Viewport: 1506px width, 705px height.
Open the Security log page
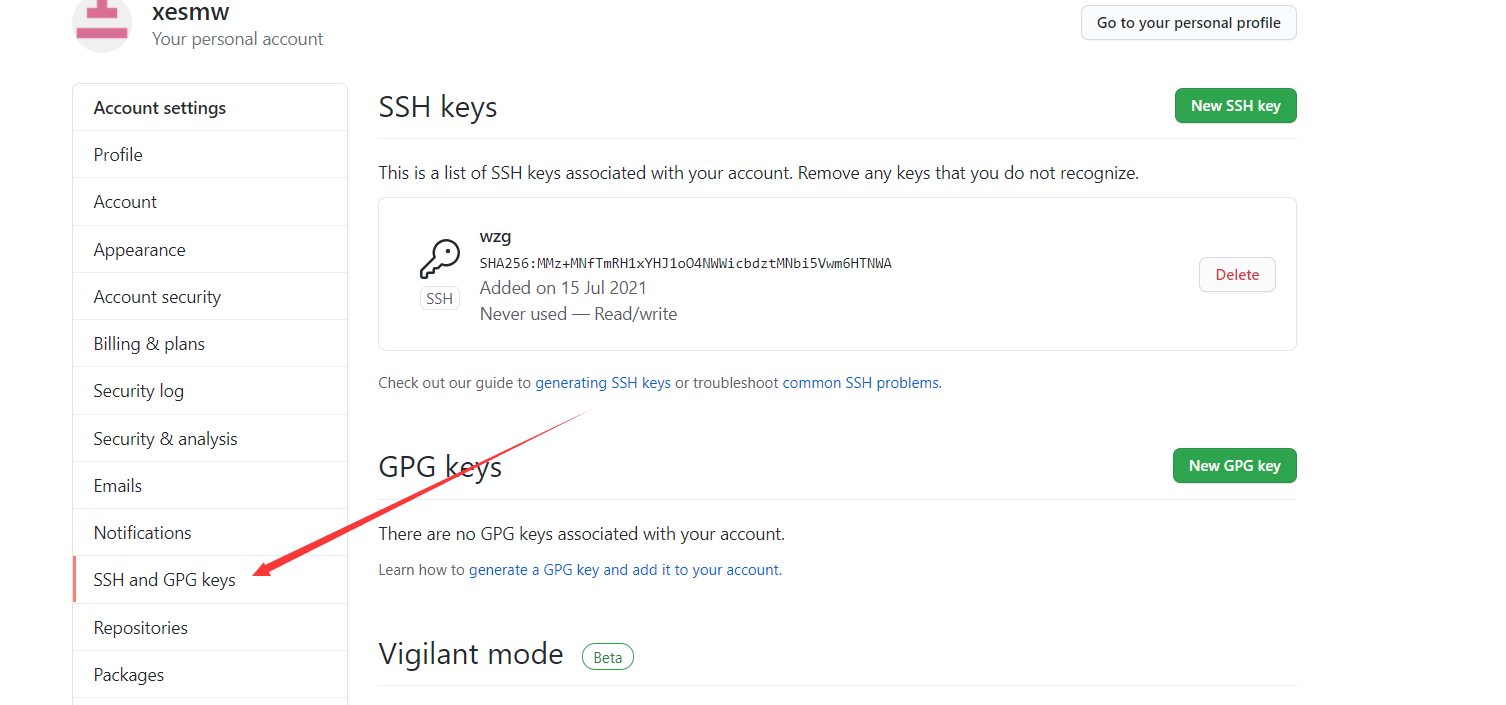(x=138, y=391)
